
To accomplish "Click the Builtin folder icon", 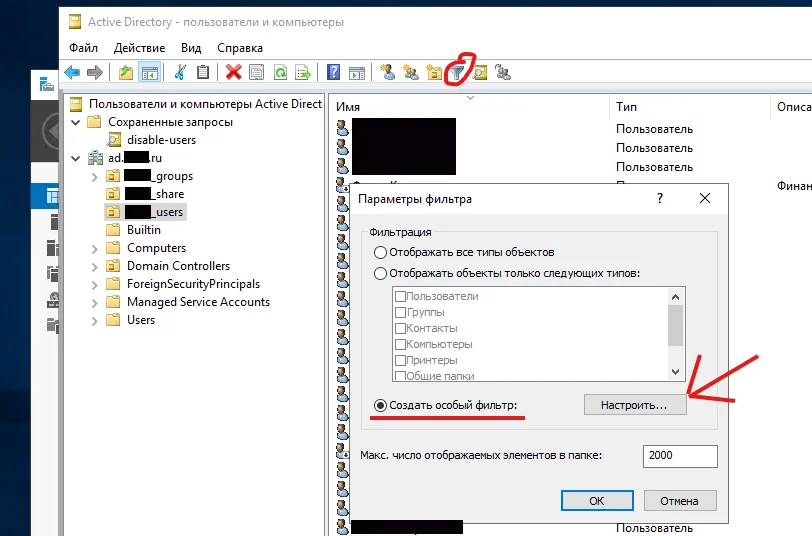I will [x=113, y=229].
